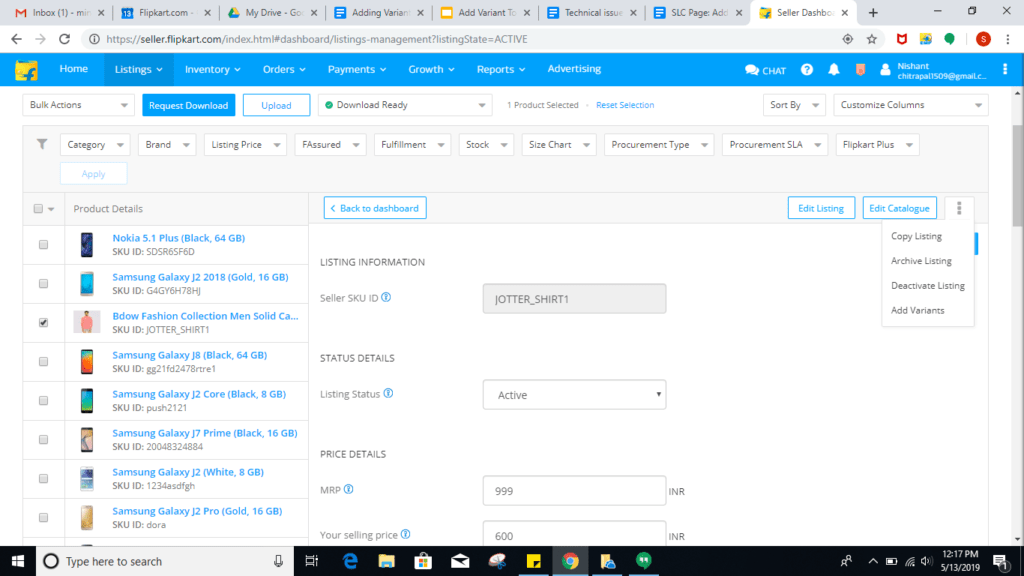Image resolution: width=1024 pixels, height=576 pixels.
Task: Click the MRP input field showing 999
Action: tap(575, 491)
